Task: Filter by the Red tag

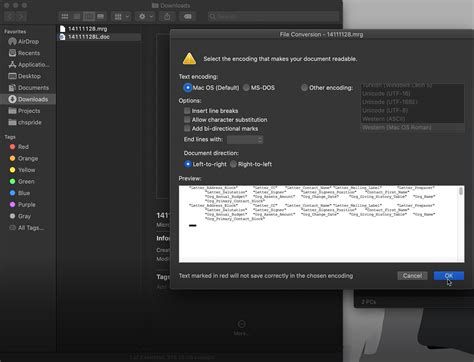Action: tap(19, 147)
